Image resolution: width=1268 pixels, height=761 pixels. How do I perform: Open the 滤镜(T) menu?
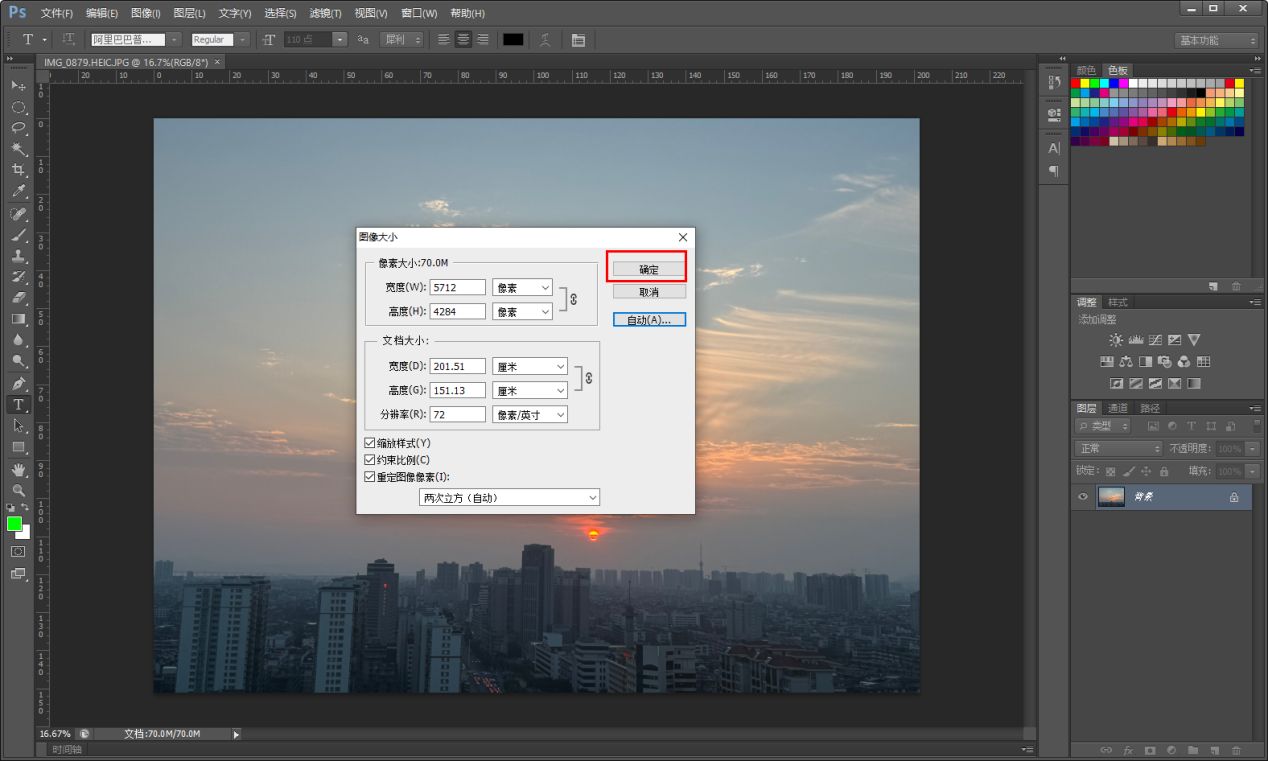click(325, 13)
